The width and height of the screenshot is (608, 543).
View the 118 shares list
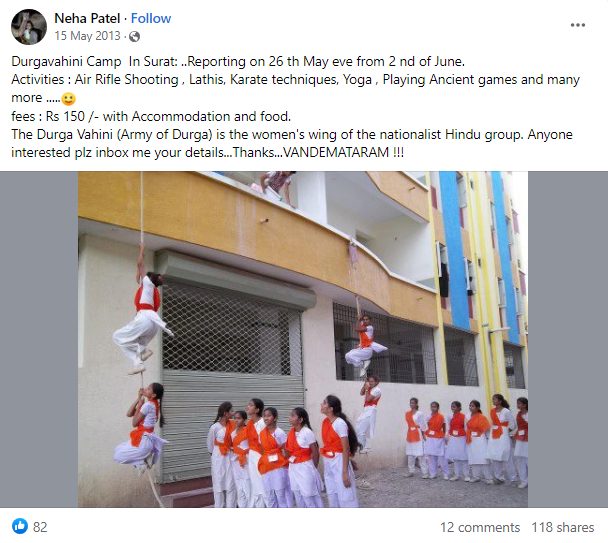(x=563, y=527)
